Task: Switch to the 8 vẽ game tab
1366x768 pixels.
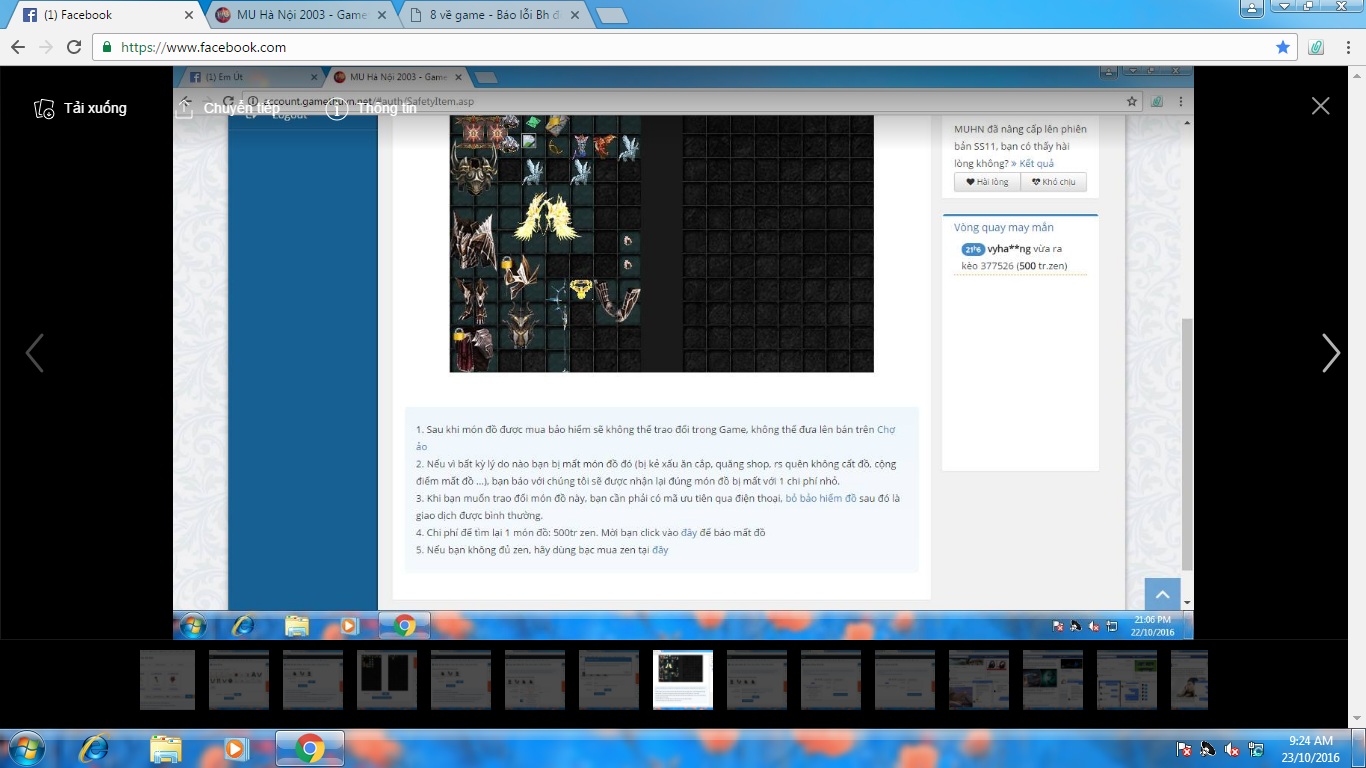Action: click(494, 15)
